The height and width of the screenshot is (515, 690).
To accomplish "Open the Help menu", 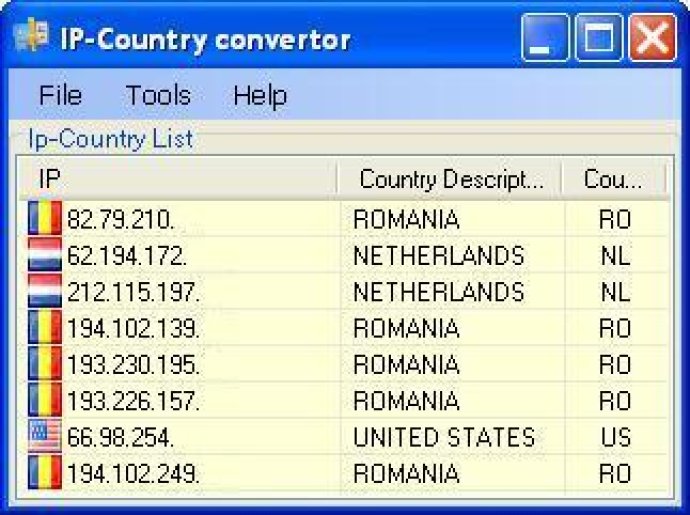I will coord(260,96).
